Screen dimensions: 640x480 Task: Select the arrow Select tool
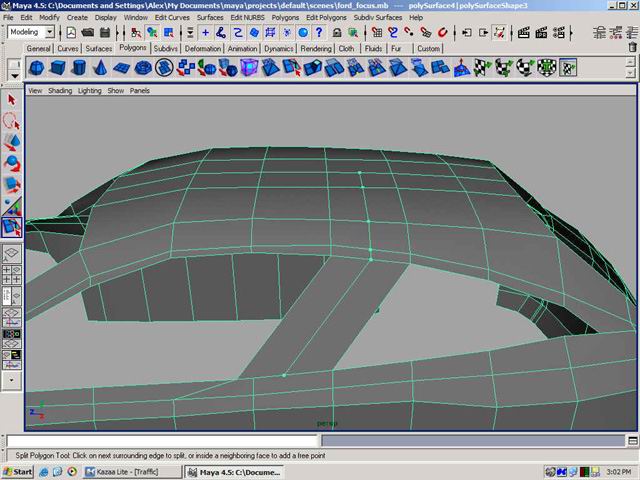pyautogui.click(x=12, y=100)
